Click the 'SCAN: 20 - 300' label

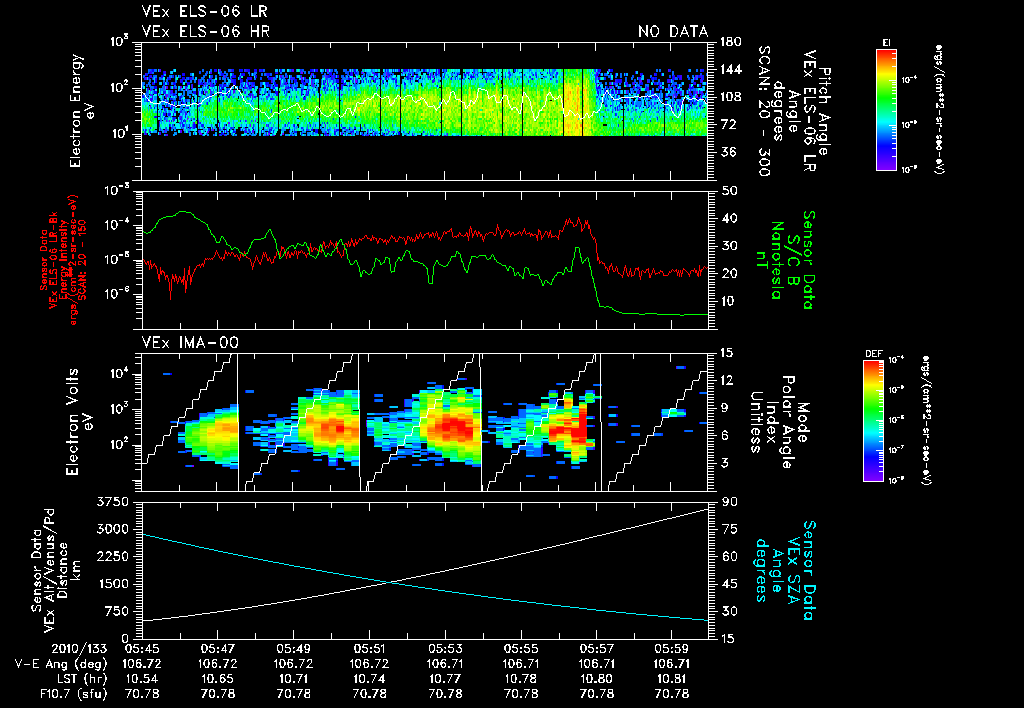click(x=763, y=111)
